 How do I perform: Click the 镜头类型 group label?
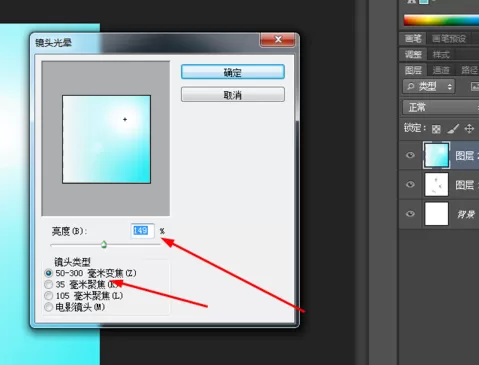[x=72, y=261]
